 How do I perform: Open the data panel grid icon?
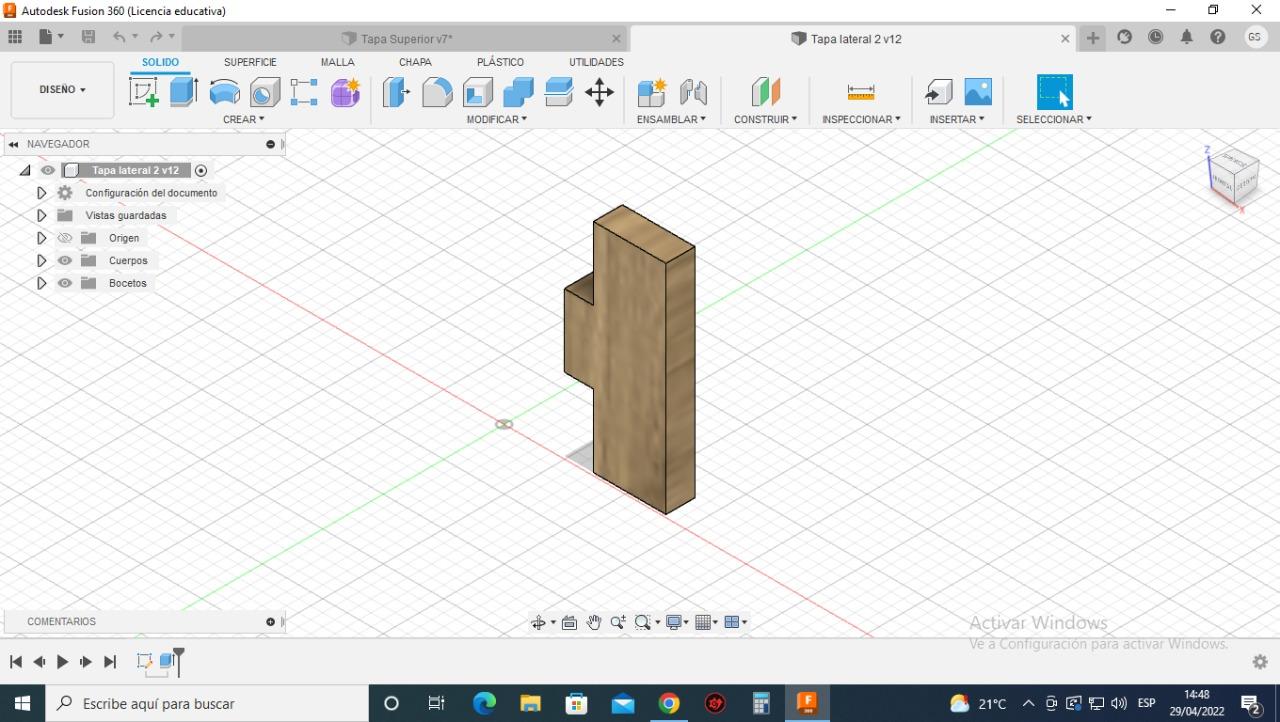click(15, 37)
